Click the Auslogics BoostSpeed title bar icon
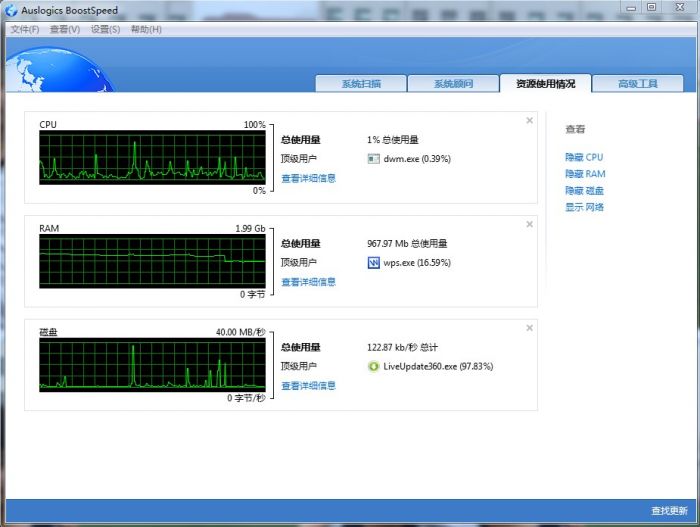700x527 pixels. 11,10
